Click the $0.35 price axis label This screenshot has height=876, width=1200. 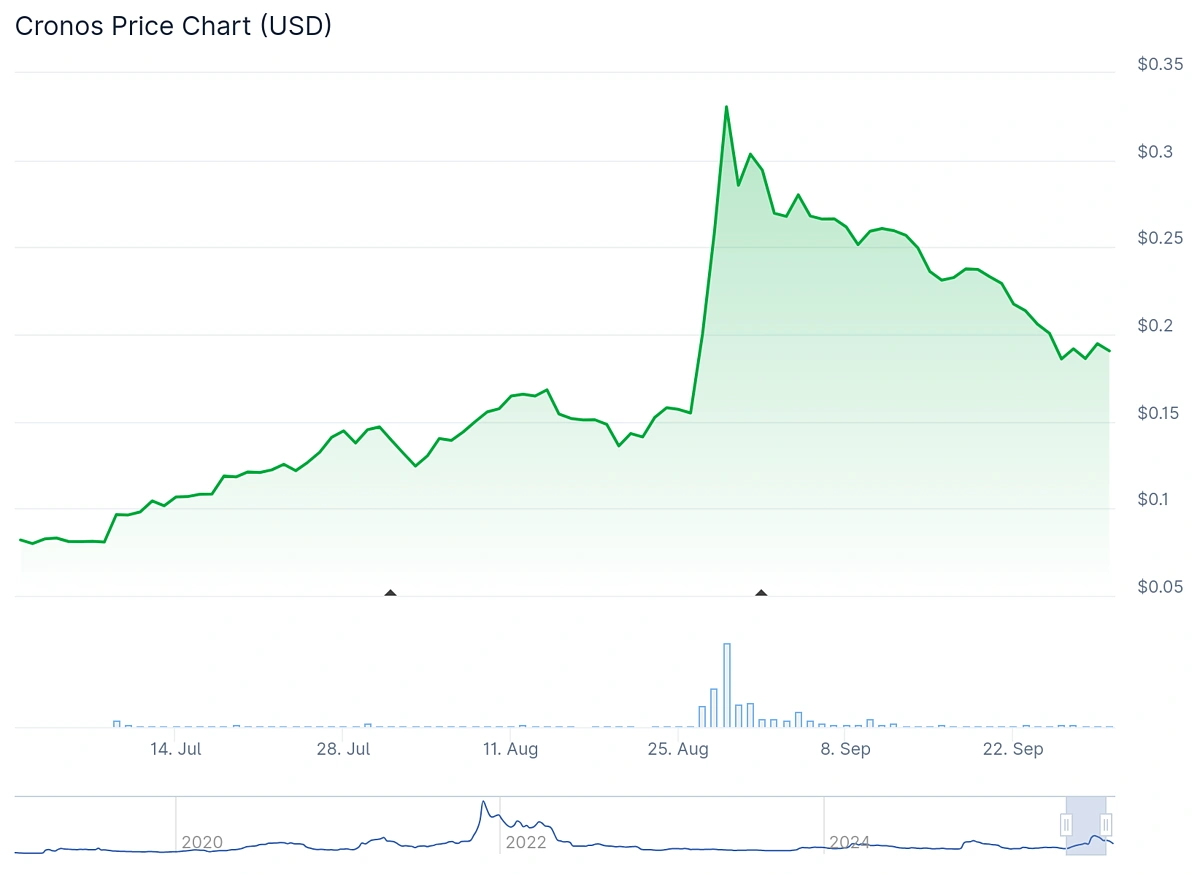point(1160,65)
